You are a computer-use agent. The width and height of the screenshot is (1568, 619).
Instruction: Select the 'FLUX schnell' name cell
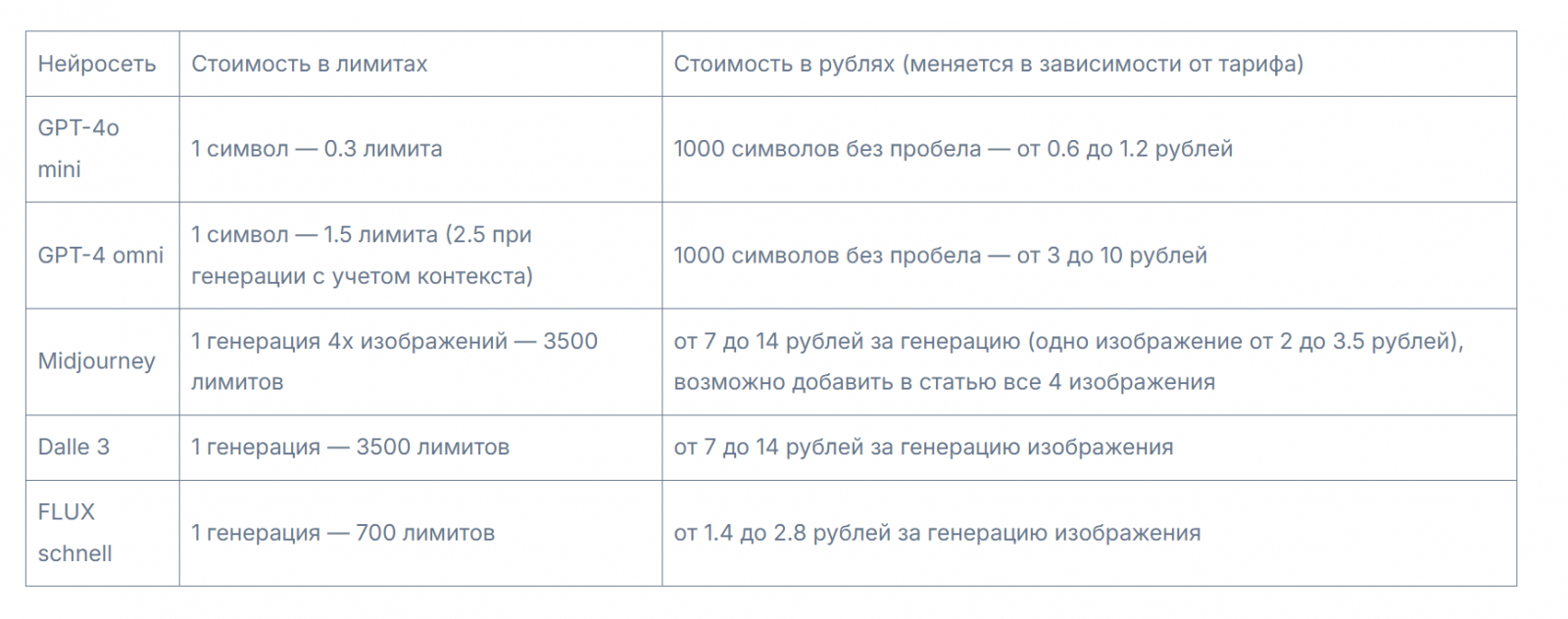(74, 533)
